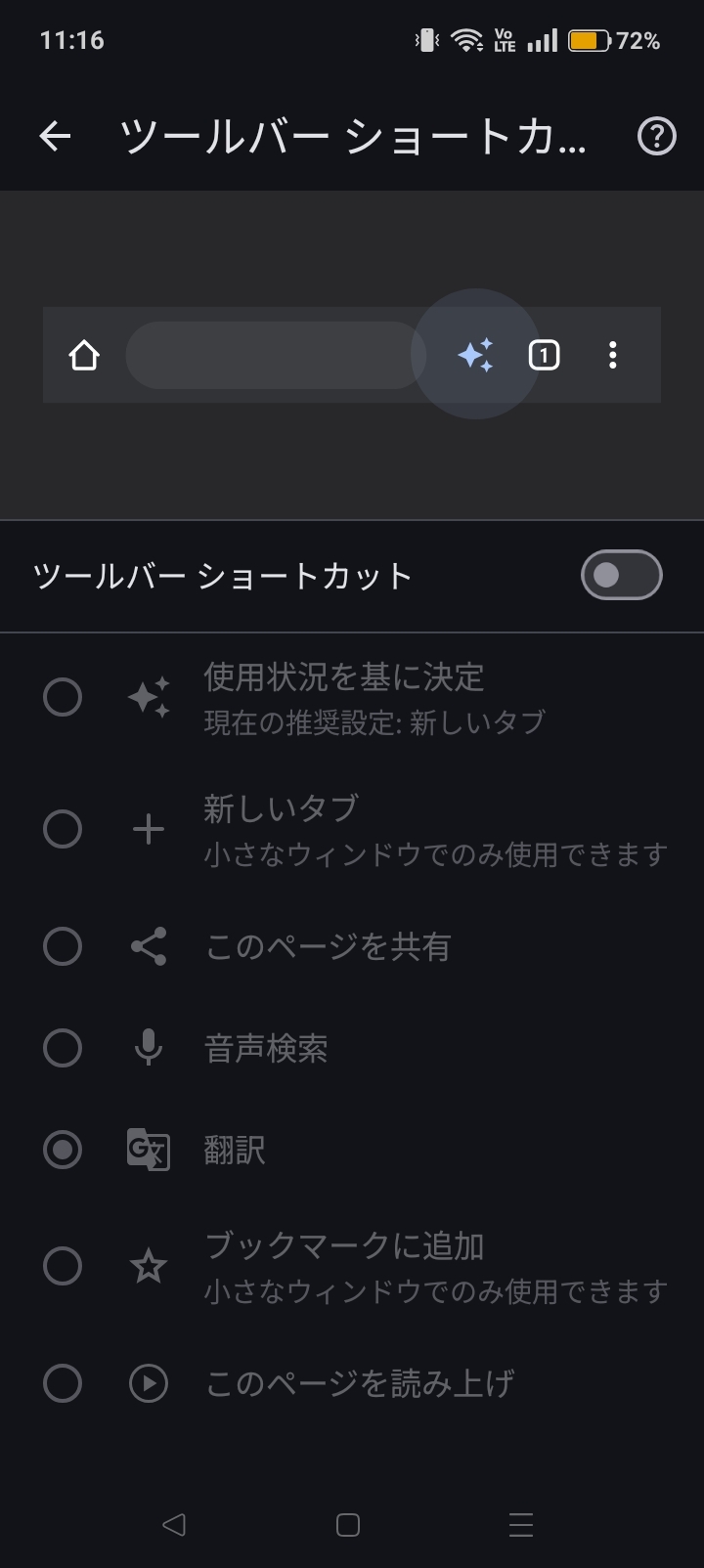Screen dimensions: 704x1568
Task: Open the help question mark icon
Action: click(656, 137)
